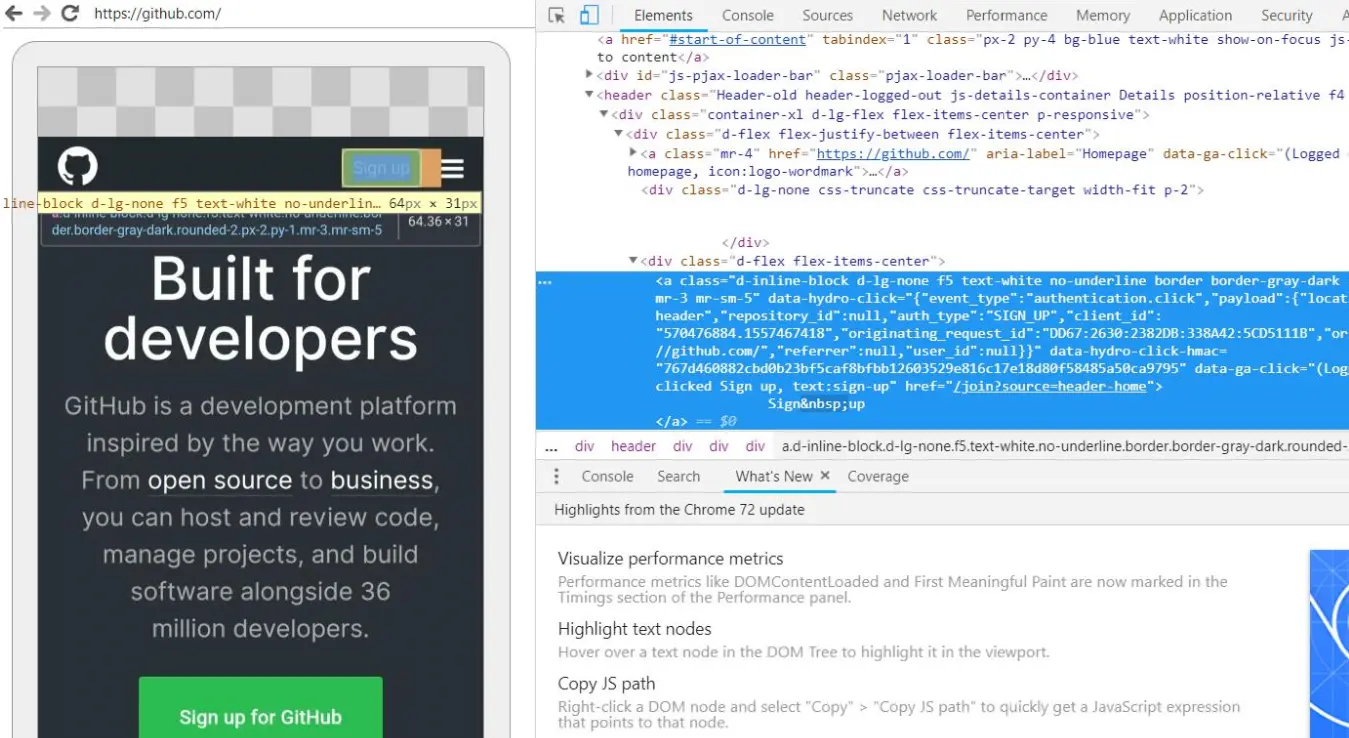Select the d-lg-none css-truncate div node
The image size is (1349, 738).
(923, 190)
